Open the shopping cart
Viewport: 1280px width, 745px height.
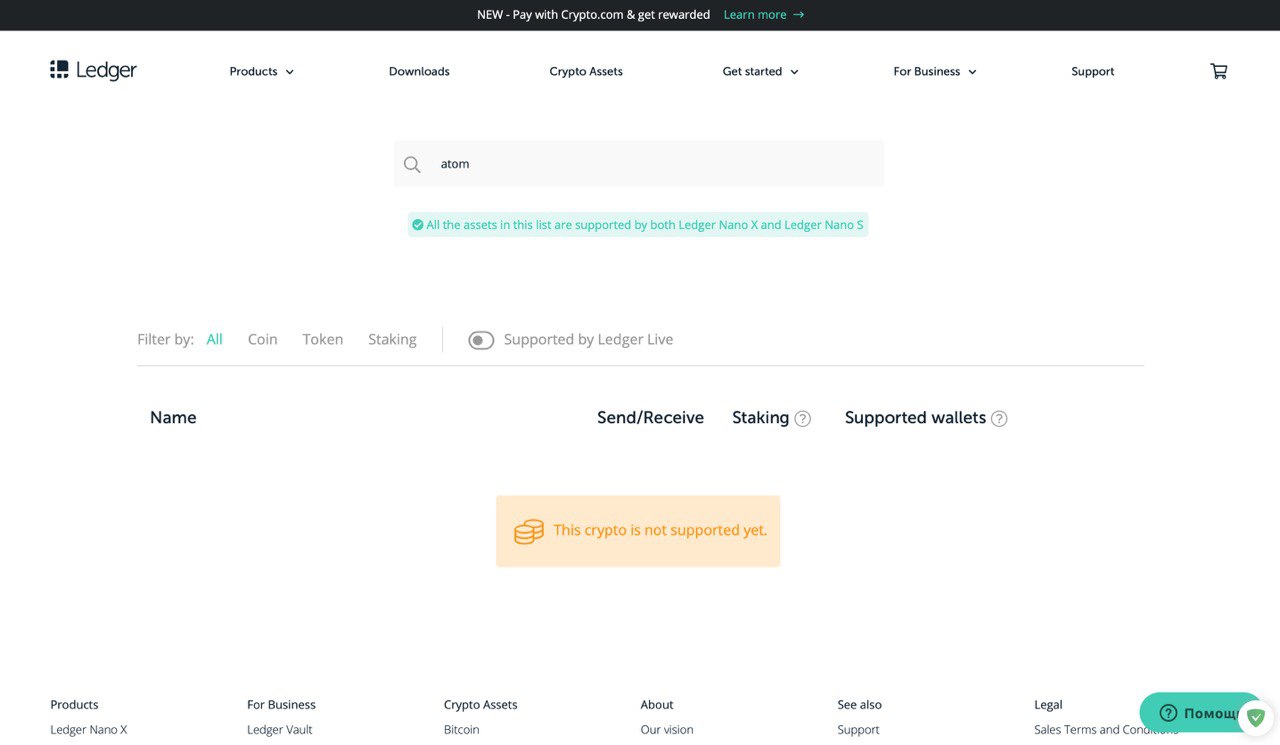point(1218,71)
